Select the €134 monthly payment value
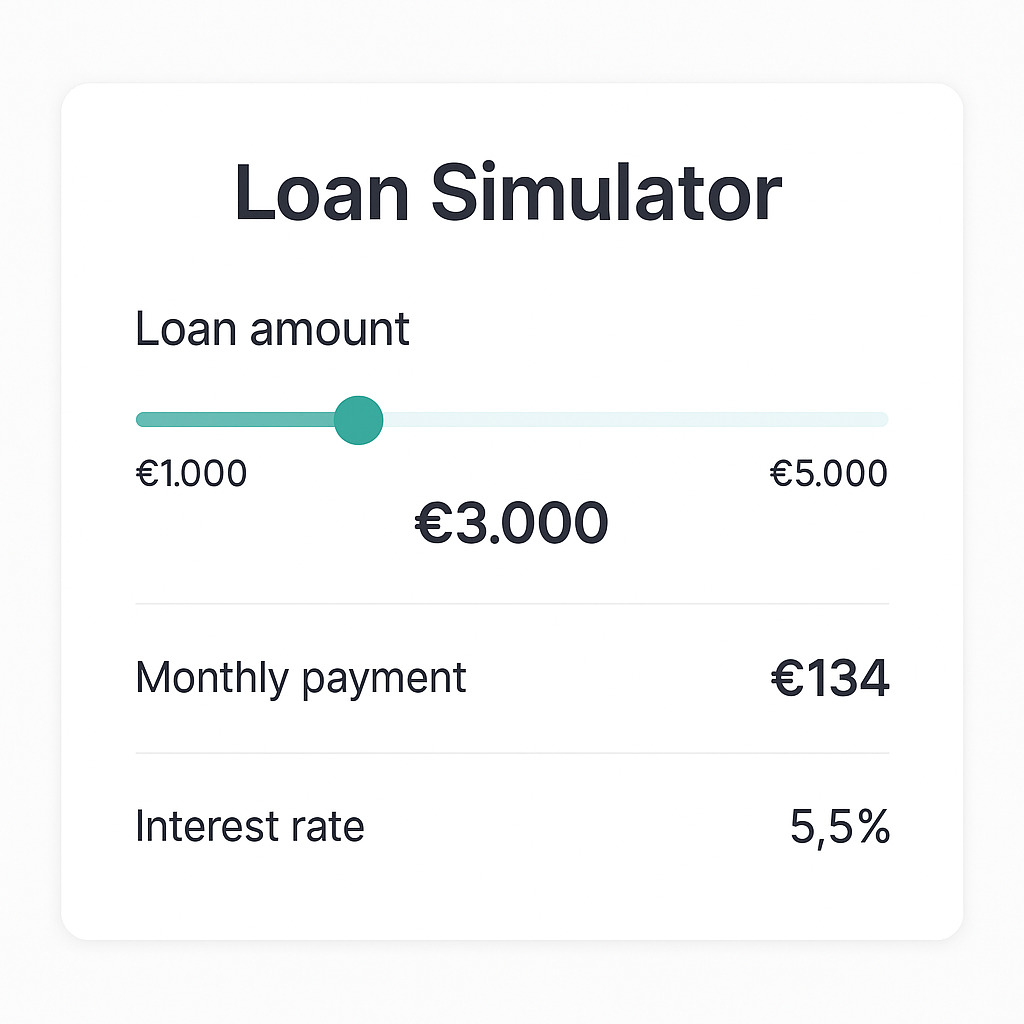Viewport: 1024px width, 1024px height. [829, 680]
